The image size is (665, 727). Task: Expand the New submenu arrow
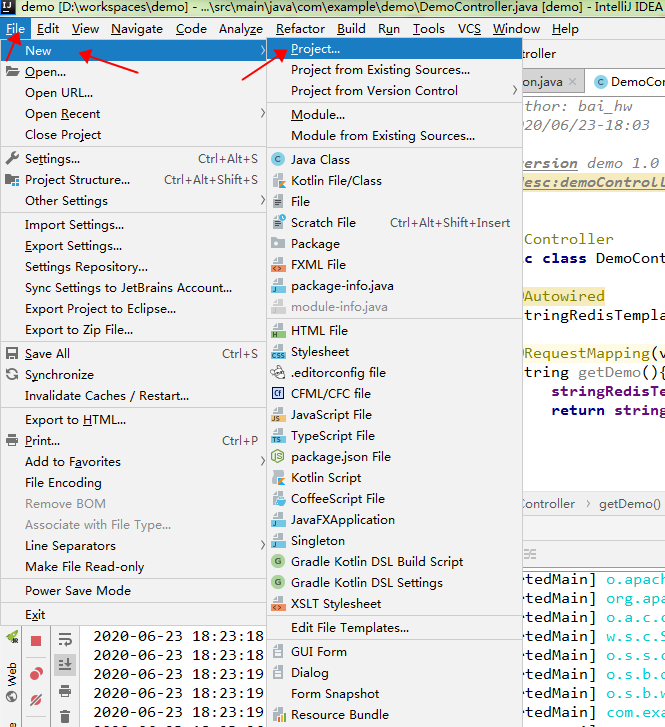tap(263, 51)
